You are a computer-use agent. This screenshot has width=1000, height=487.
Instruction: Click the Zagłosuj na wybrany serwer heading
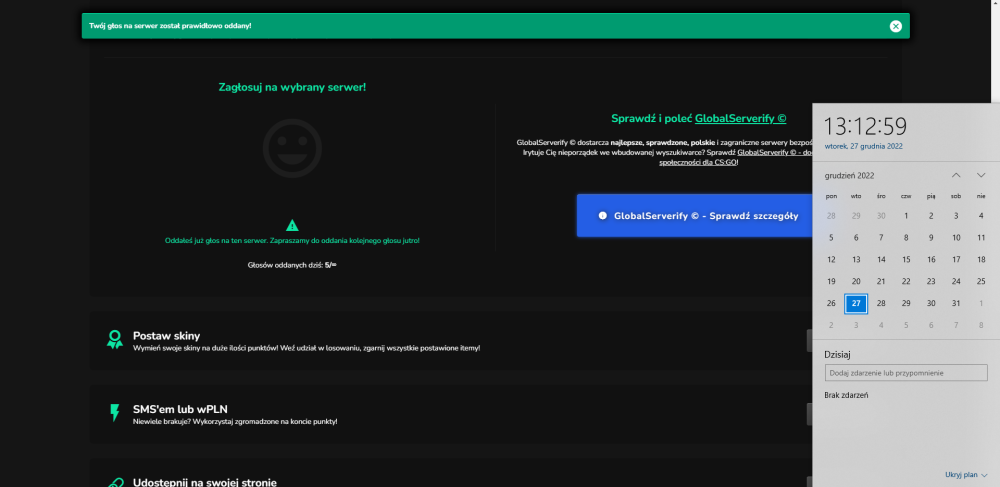pos(292,87)
